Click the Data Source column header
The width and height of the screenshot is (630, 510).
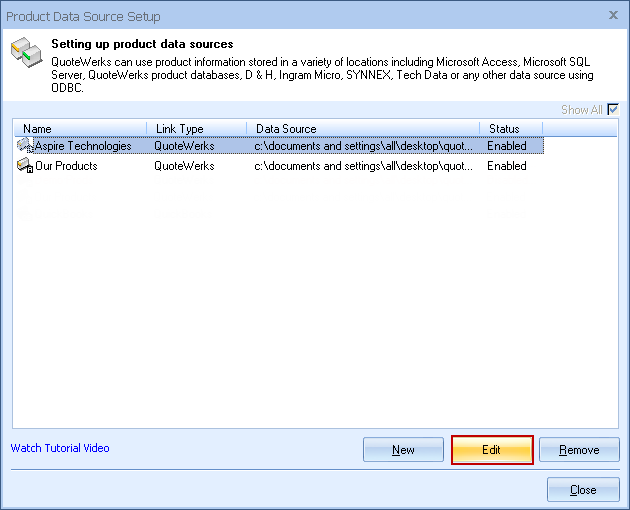[362, 129]
